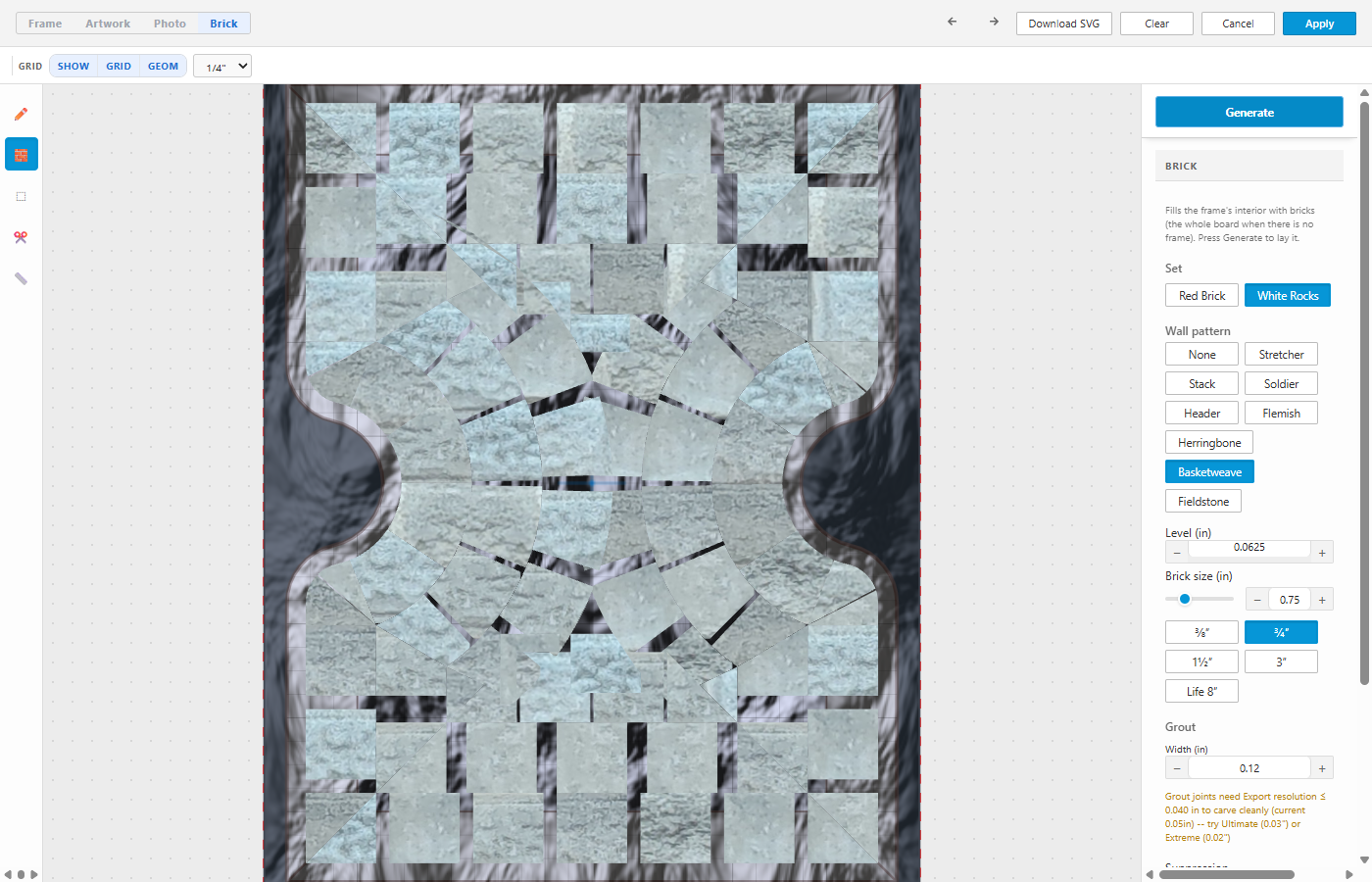Click the panel scroll-left arrow
The width and height of the screenshot is (1372, 882).
coord(1151,874)
